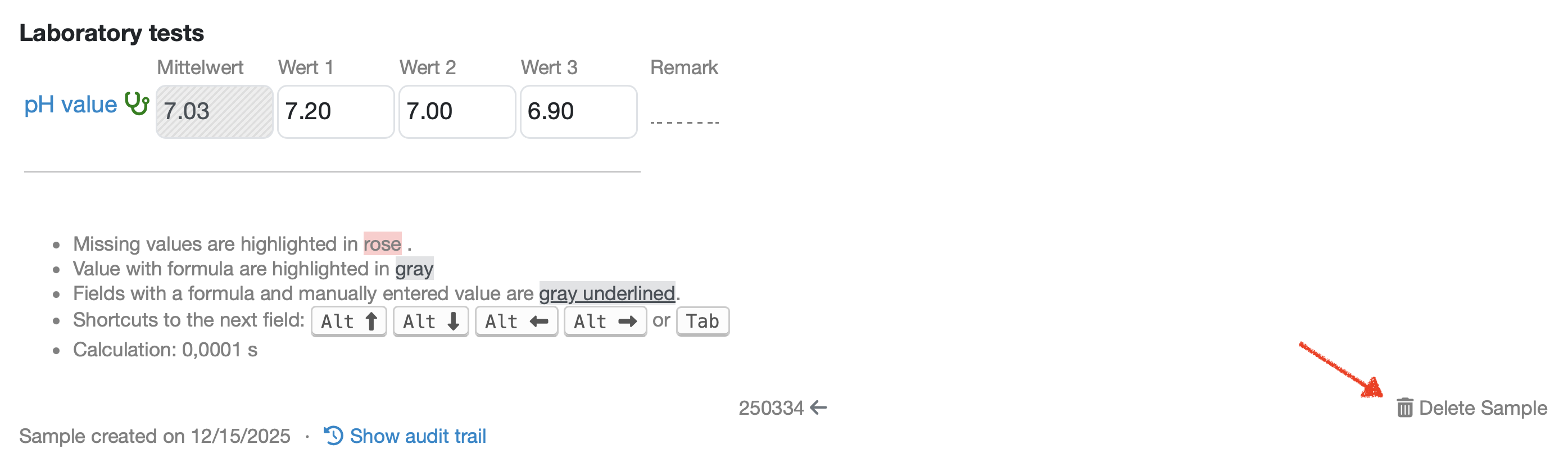
Task: Click the left arrow next to 250334
Action: [x=819, y=407]
